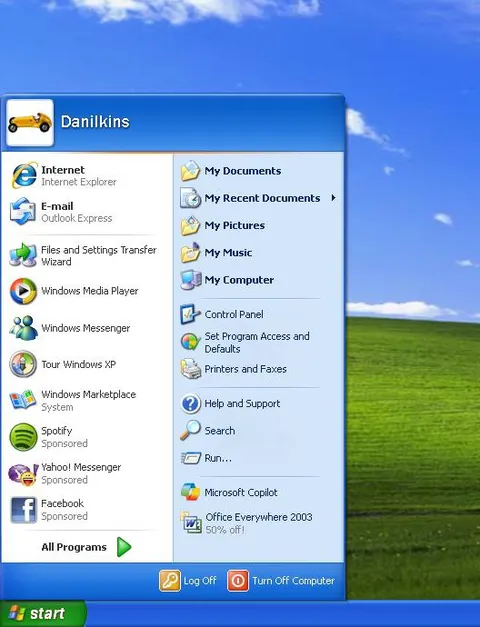
Task: Click the Windows Messenger icon
Action: pyautogui.click(x=23, y=327)
